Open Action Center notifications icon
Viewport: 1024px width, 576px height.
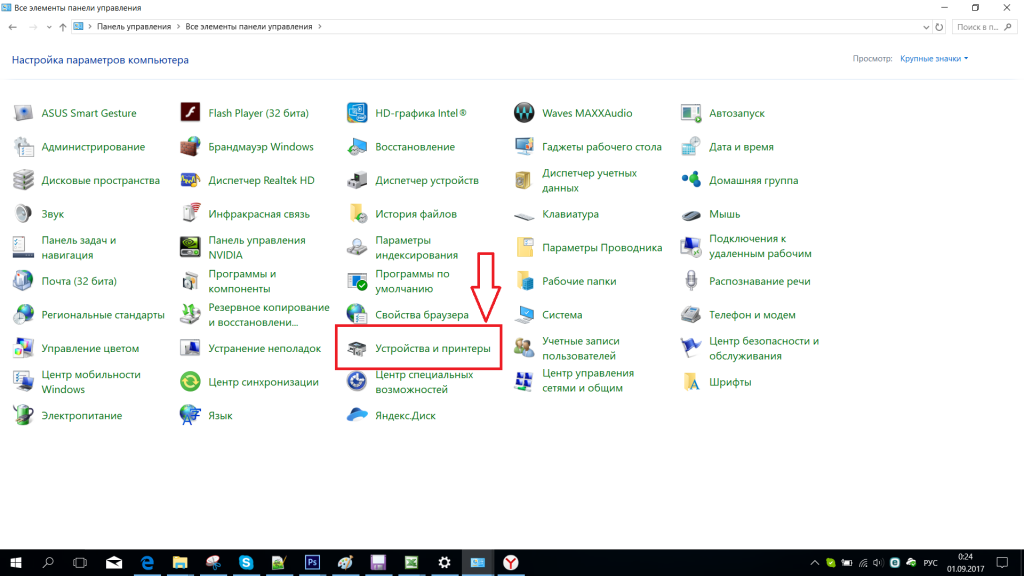coord(1002,562)
